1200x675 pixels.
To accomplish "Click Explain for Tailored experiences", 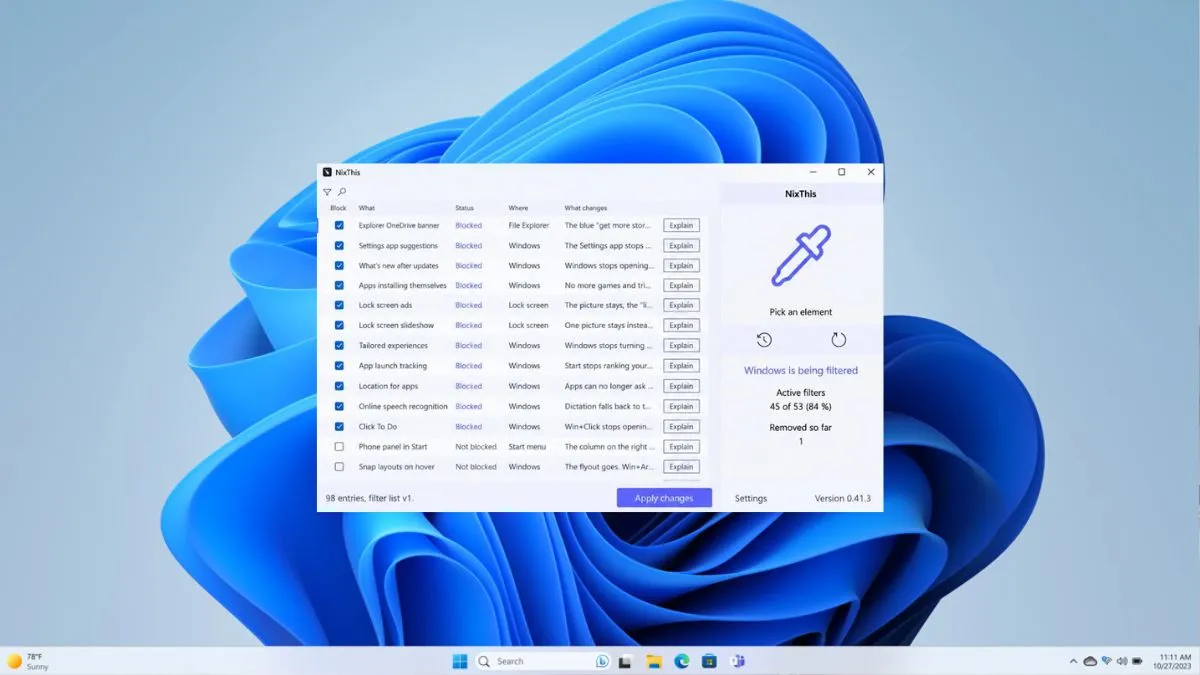I will (681, 345).
